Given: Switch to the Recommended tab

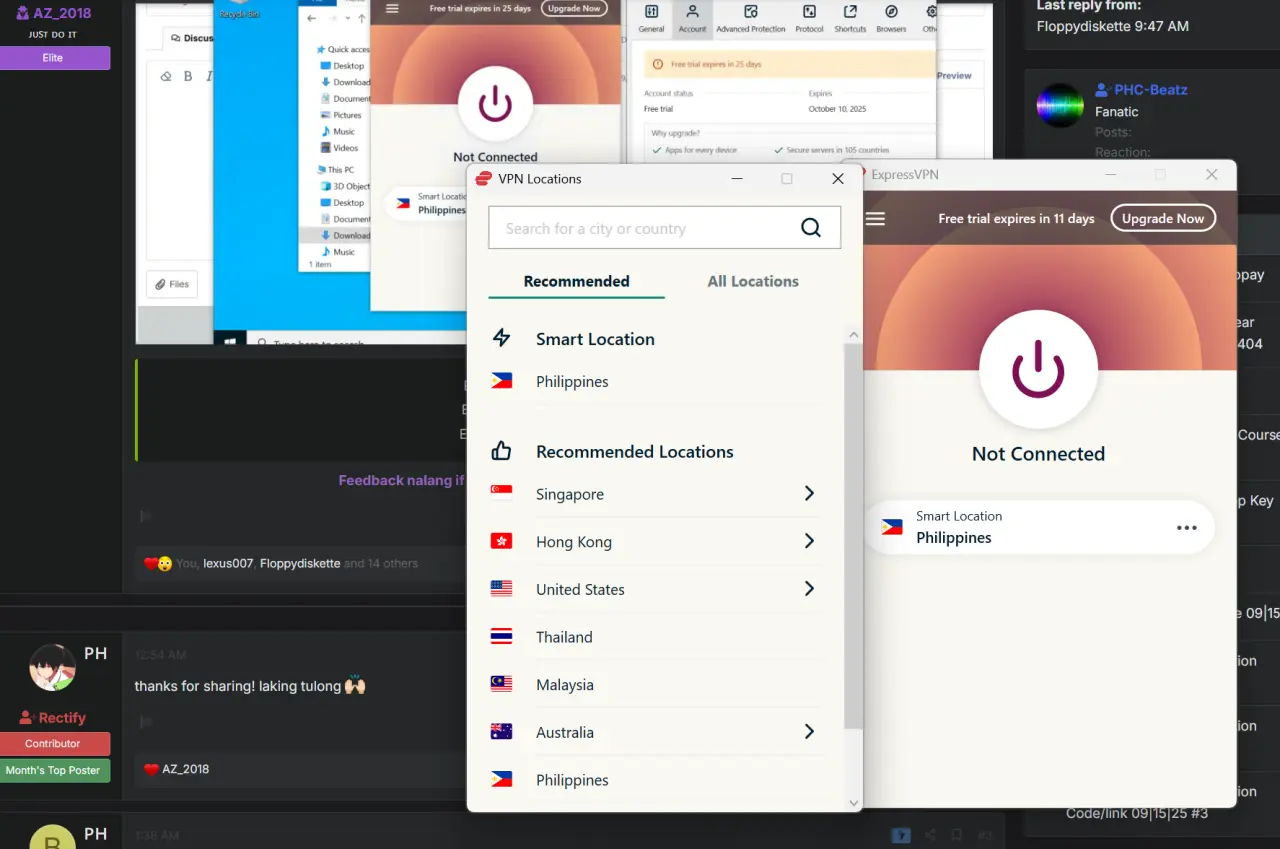Looking at the screenshot, I should [576, 281].
